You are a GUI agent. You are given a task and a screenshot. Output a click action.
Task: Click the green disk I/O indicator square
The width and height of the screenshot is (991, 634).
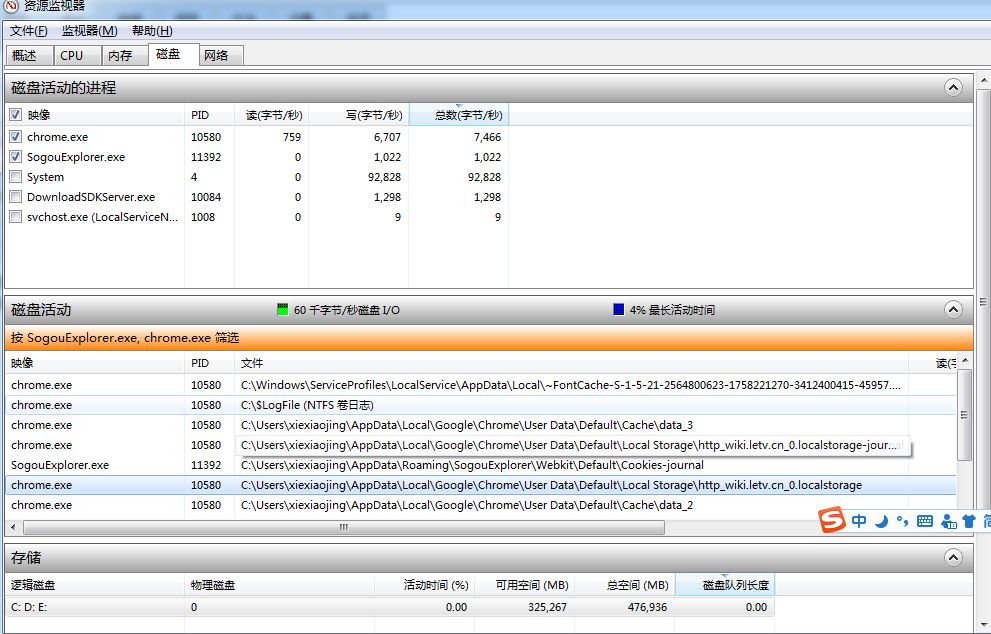pyautogui.click(x=283, y=310)
